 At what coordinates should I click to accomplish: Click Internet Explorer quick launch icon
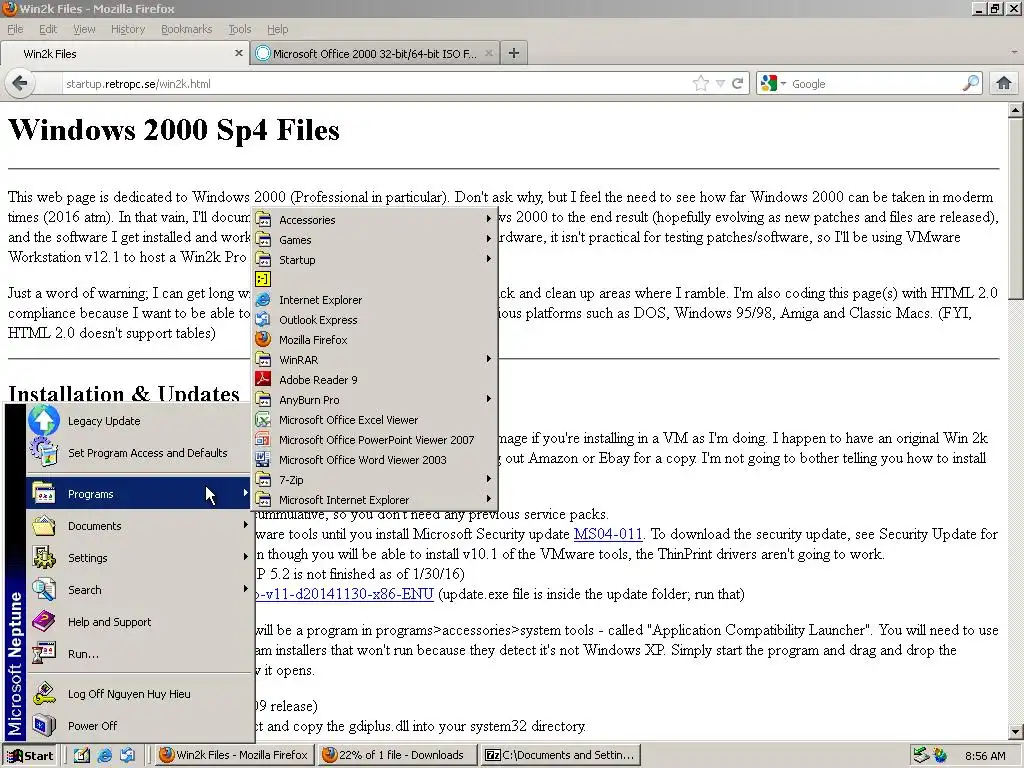tap(104, 755)
